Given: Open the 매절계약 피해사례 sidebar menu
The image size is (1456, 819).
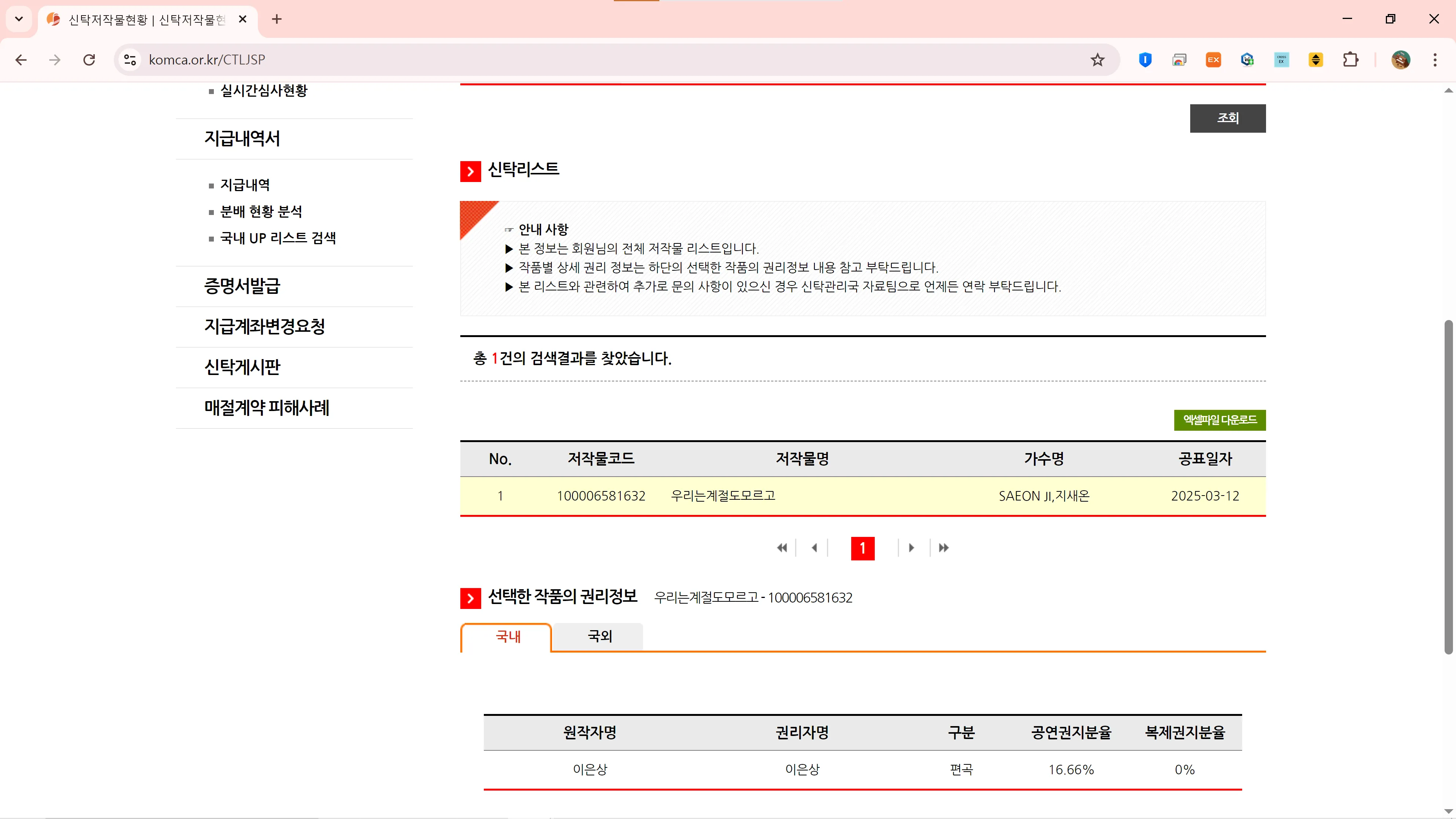Looking at the screenshot, I should [x=267, y=408].
